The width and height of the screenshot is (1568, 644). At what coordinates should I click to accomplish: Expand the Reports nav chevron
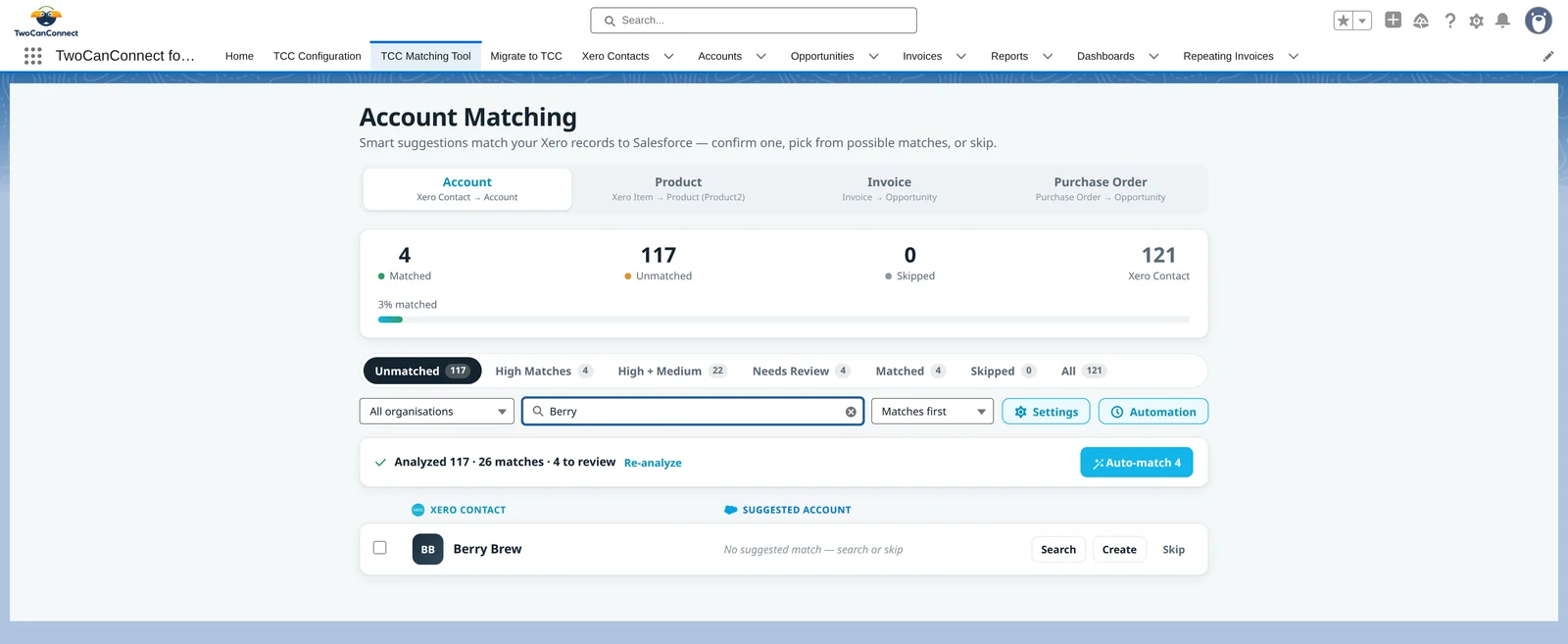(1047, 56)
